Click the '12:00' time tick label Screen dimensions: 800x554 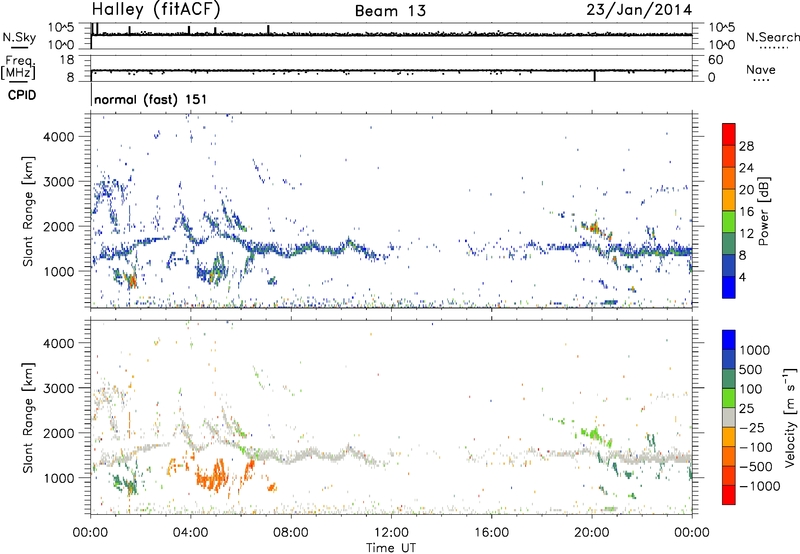pos(391,533)
